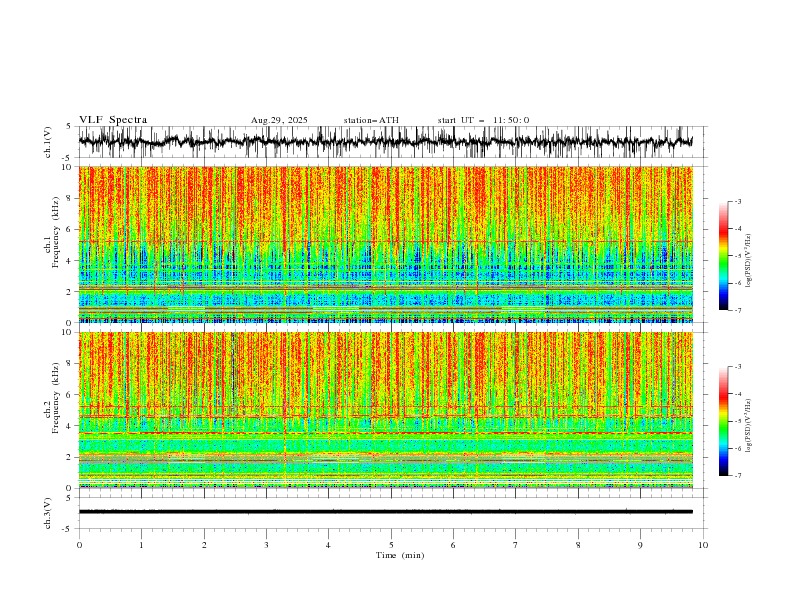Click the "station=ATH" label

[371, 120]
